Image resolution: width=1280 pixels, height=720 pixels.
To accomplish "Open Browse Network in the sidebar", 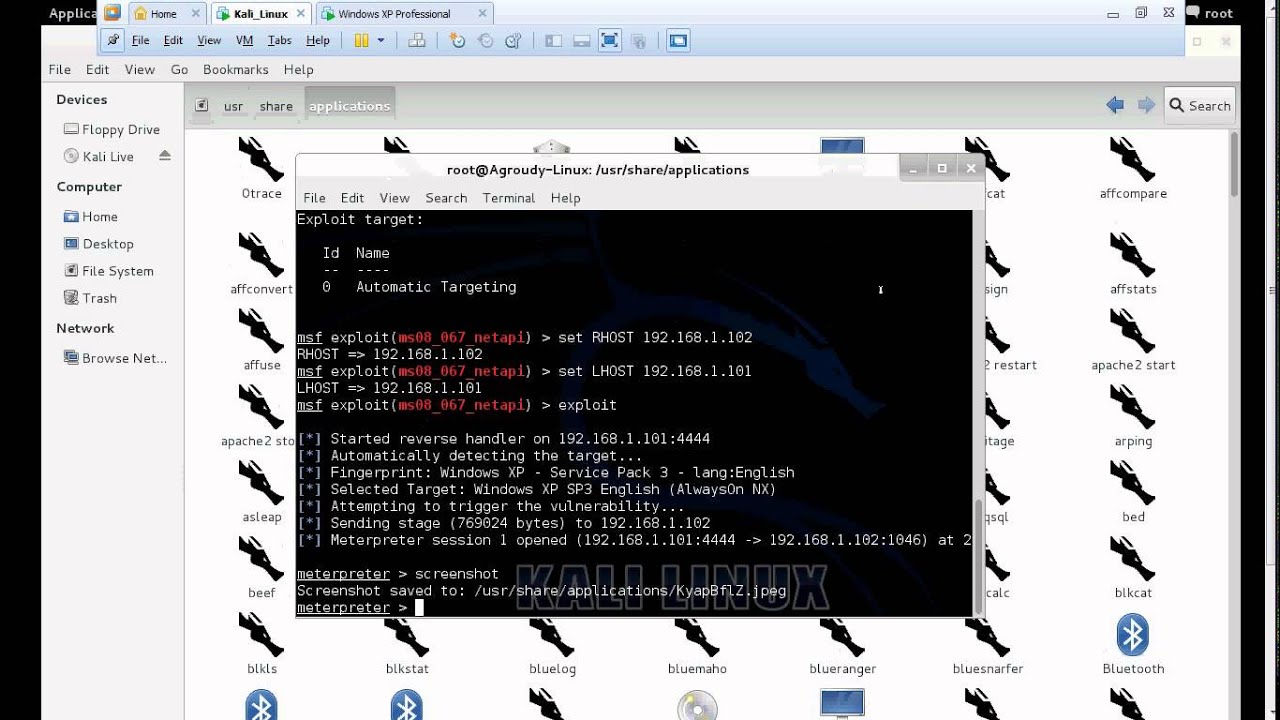I will tap(115, 357).
